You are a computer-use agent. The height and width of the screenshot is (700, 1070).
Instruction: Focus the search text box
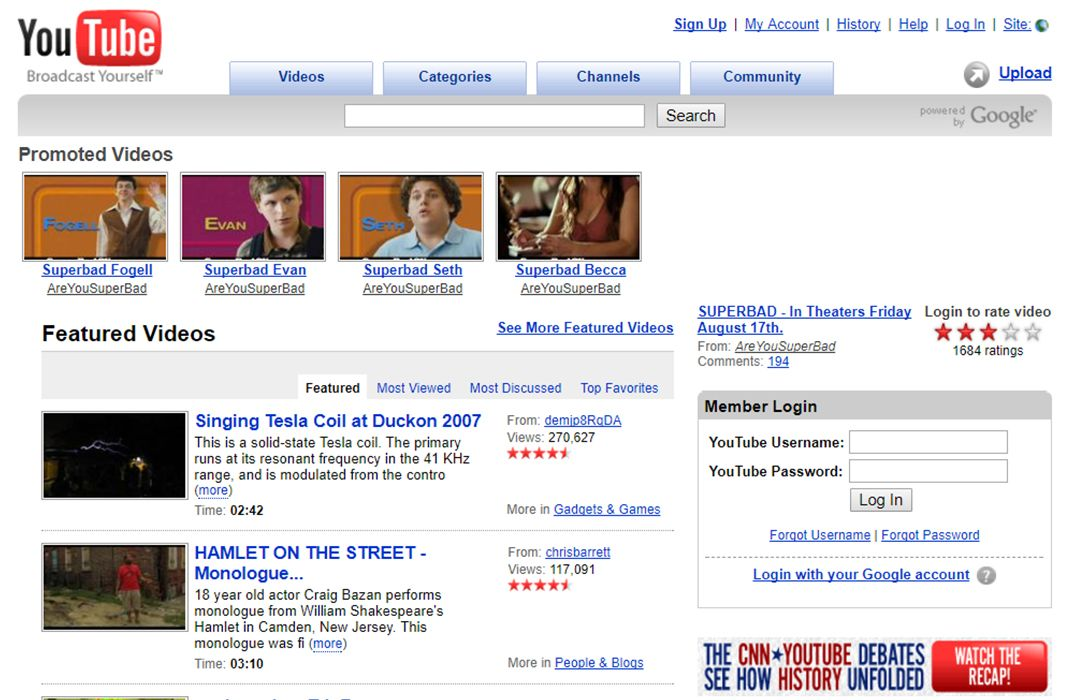pyautogui.click(x=494, y=116)
